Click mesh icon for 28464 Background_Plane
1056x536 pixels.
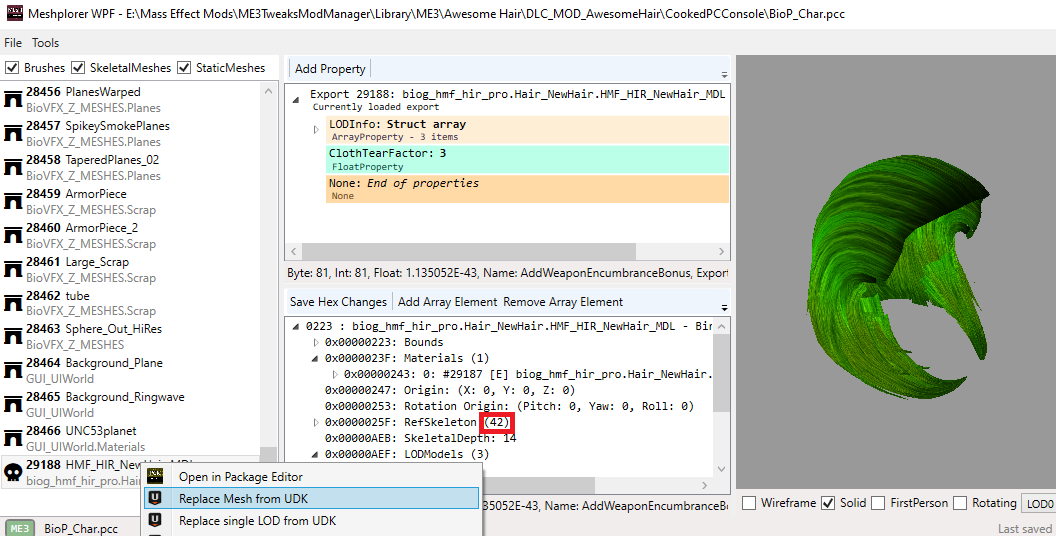[13, 370]
